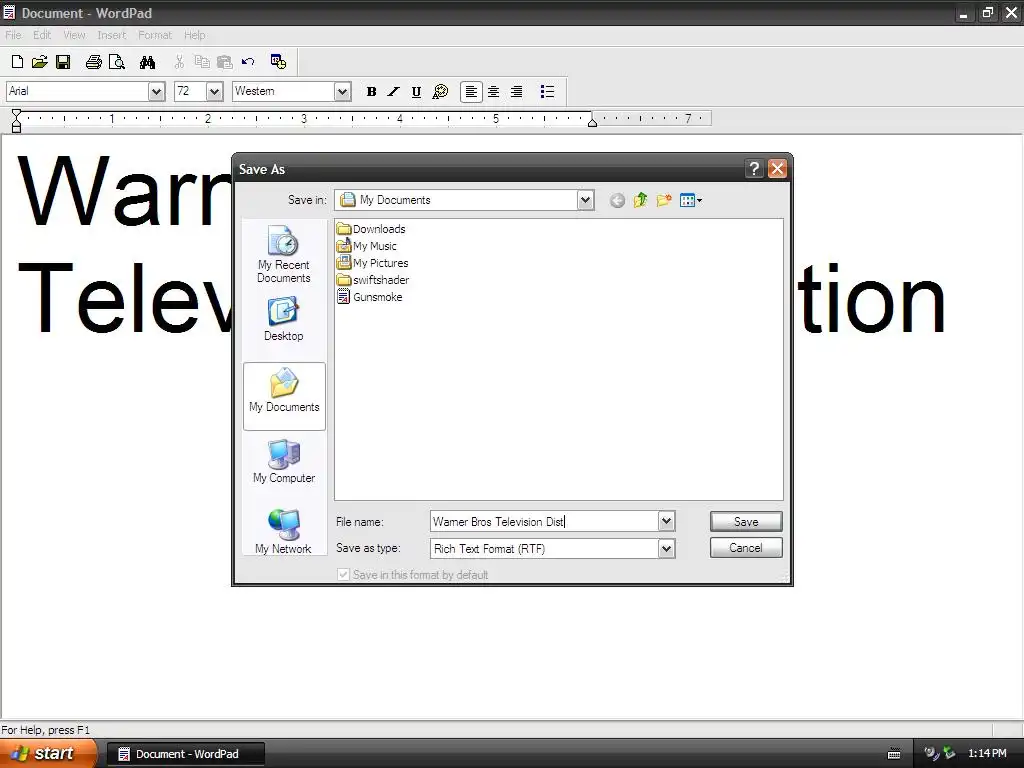
Task: Open the Views menu dropdown in Save As
Action: [x=690, y=200]
